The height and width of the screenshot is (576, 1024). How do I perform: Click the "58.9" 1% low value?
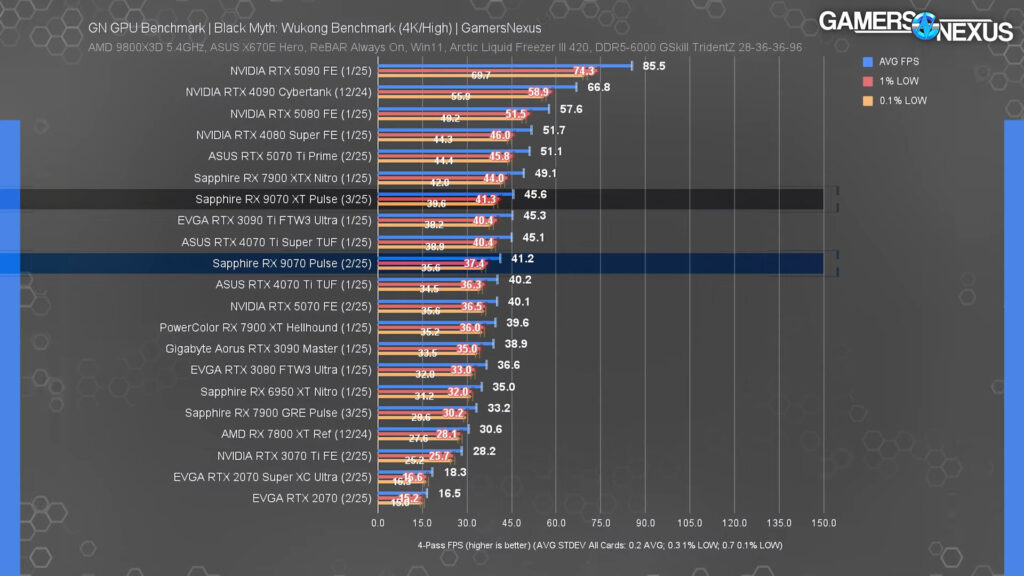(538, 92)
